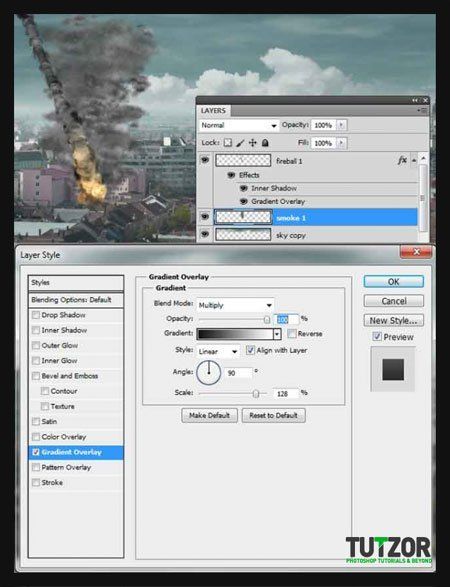Open the layer blend mode Normal dropdown
The image size is (450, 587).
[x=239, y=125]
